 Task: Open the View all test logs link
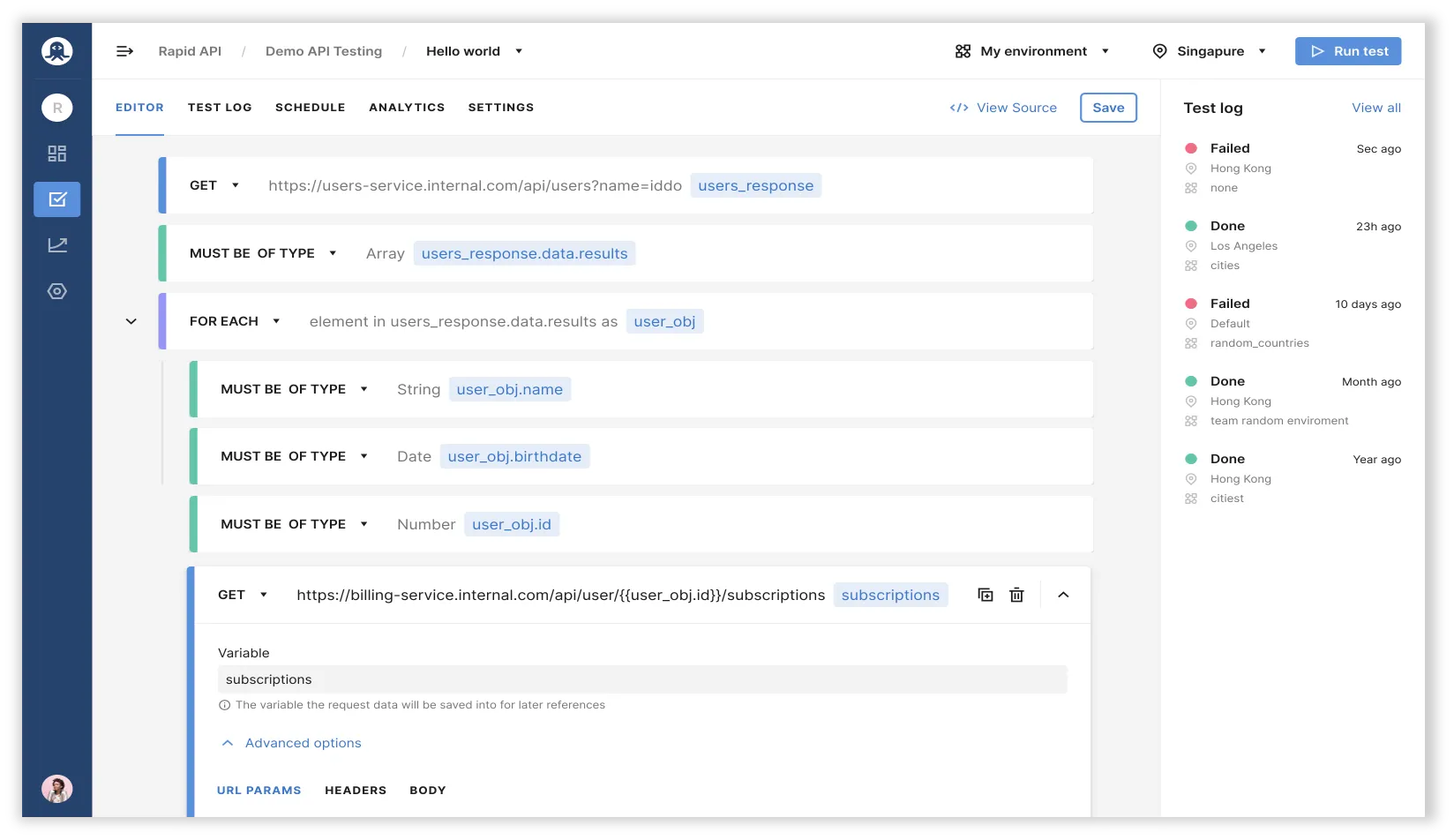1375,108
